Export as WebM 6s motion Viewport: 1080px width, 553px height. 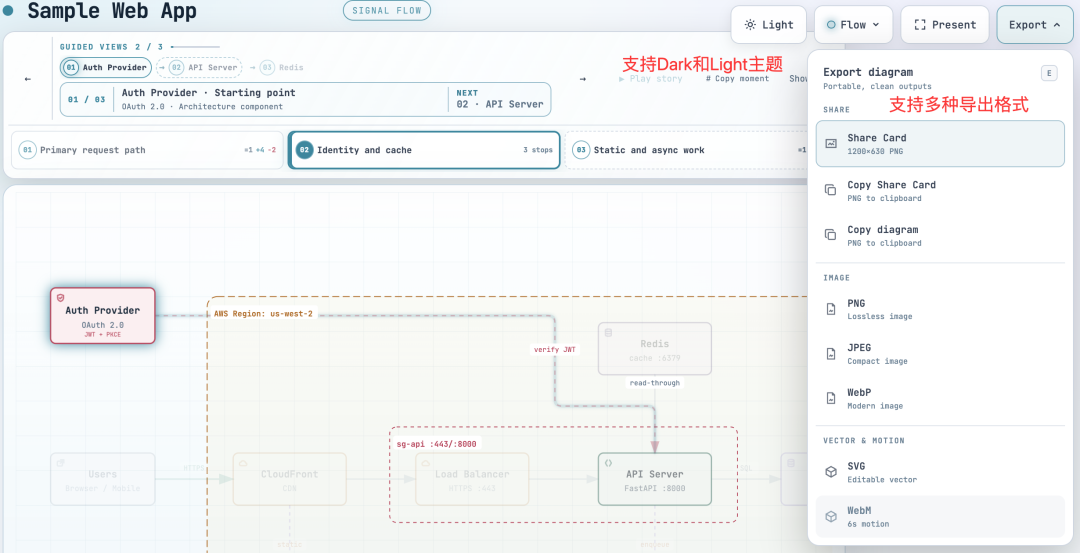coord(940,517)
